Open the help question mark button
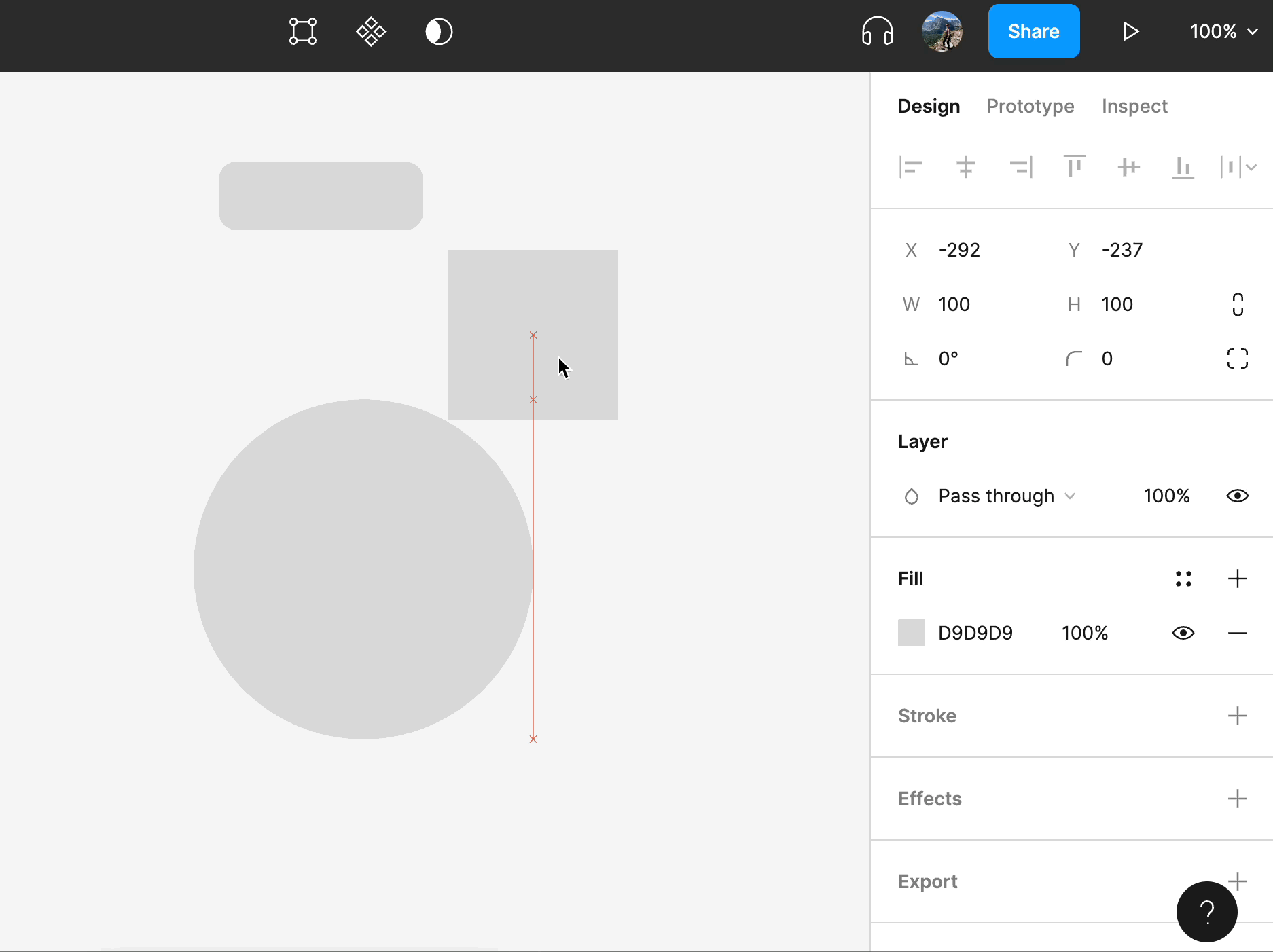1273x952 pixels. click(1206, 911)
